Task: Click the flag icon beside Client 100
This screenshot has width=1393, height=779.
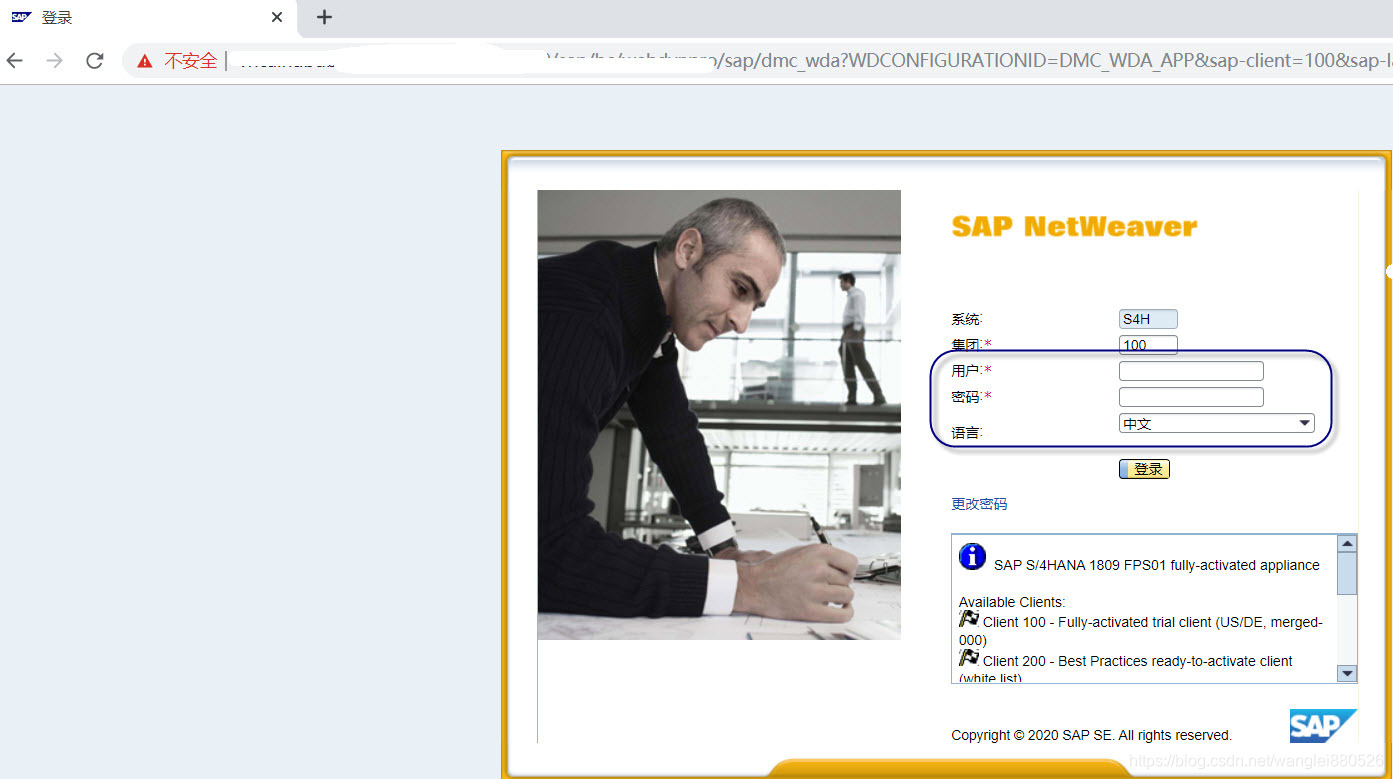Action: [968, 619]
